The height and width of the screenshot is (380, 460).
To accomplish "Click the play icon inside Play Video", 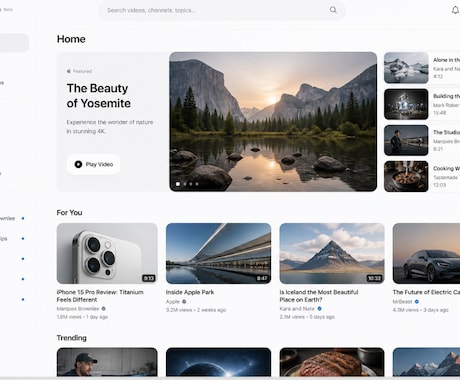I will (x=78, y=164).
